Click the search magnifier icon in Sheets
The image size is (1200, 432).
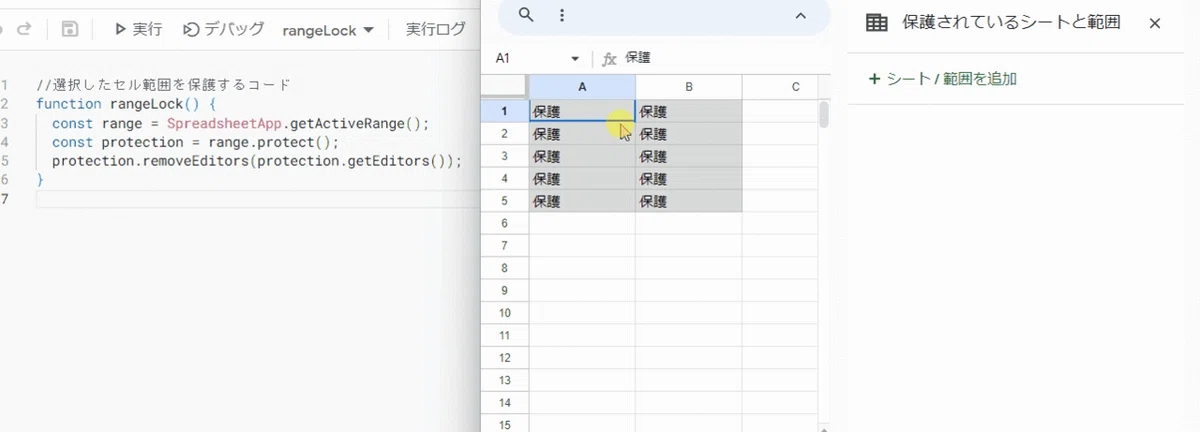pyautogui.click(x=526, y=15)
